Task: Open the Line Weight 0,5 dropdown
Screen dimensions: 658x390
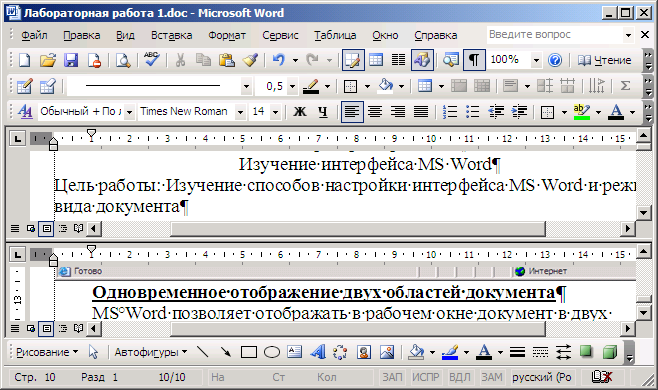Action: (x=292, y=86)
